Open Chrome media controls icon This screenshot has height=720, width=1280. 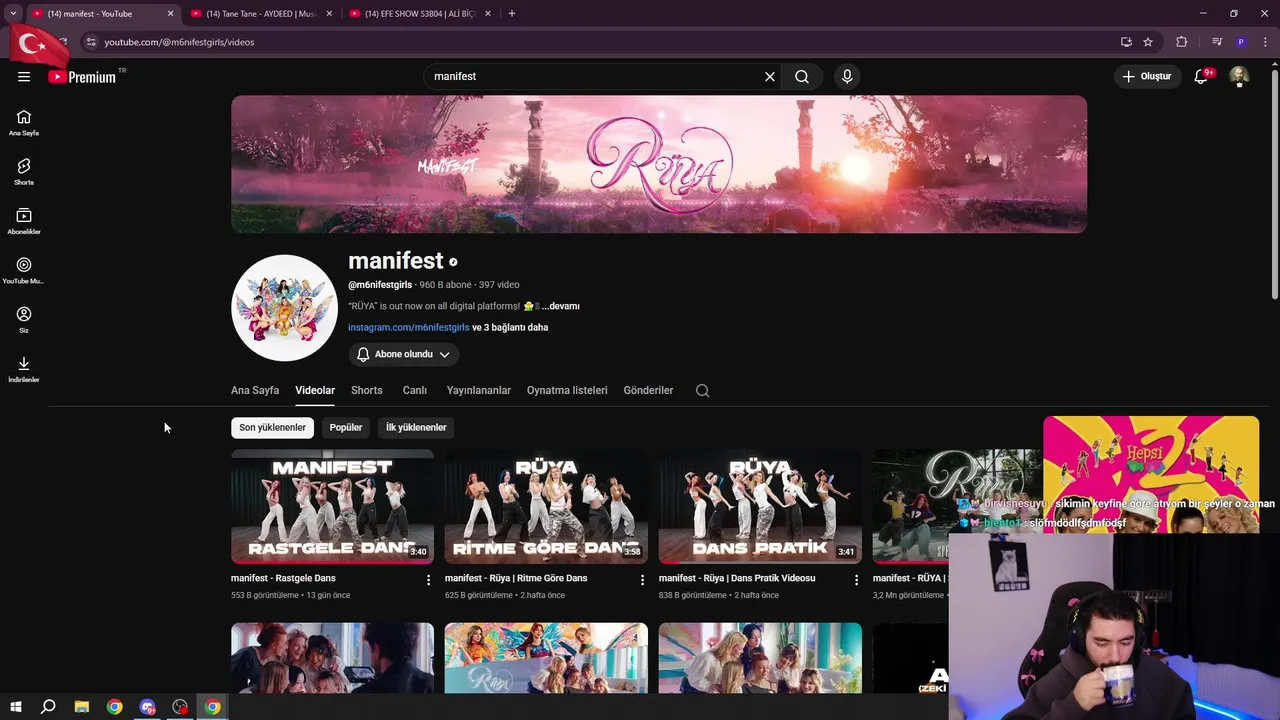click(x=1217, y=42)
